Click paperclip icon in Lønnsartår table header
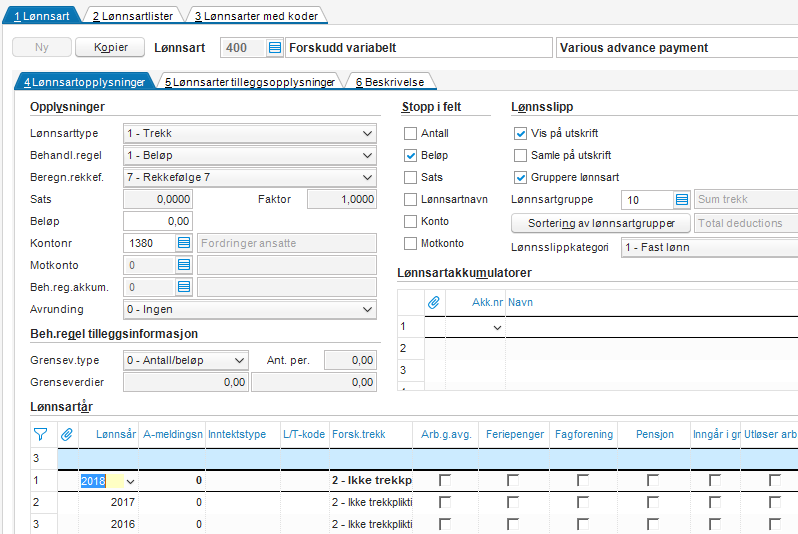Viewport: 798px width, 534px height. (x=67, y=434)
